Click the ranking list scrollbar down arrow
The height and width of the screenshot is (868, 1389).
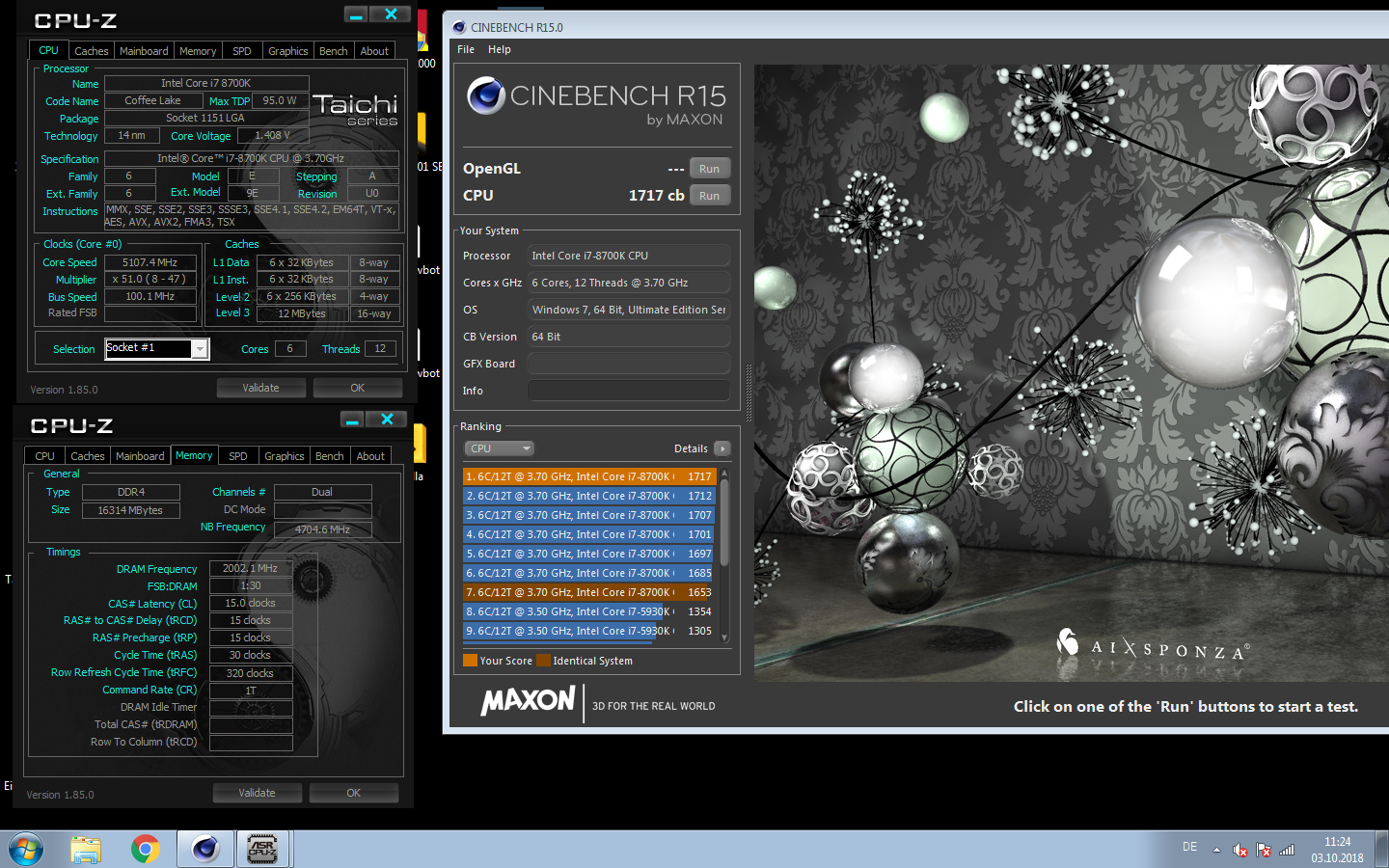point(724,637)
